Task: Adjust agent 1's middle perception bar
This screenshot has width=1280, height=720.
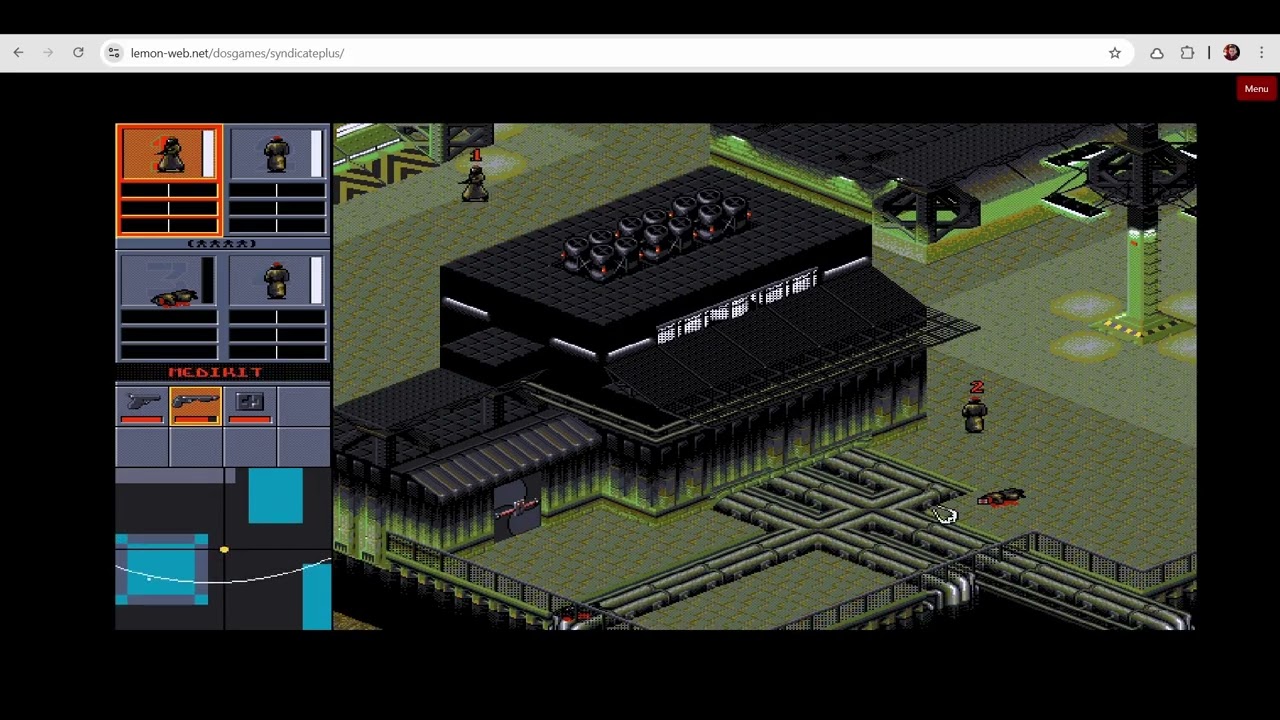Action: tap(169, 207)
